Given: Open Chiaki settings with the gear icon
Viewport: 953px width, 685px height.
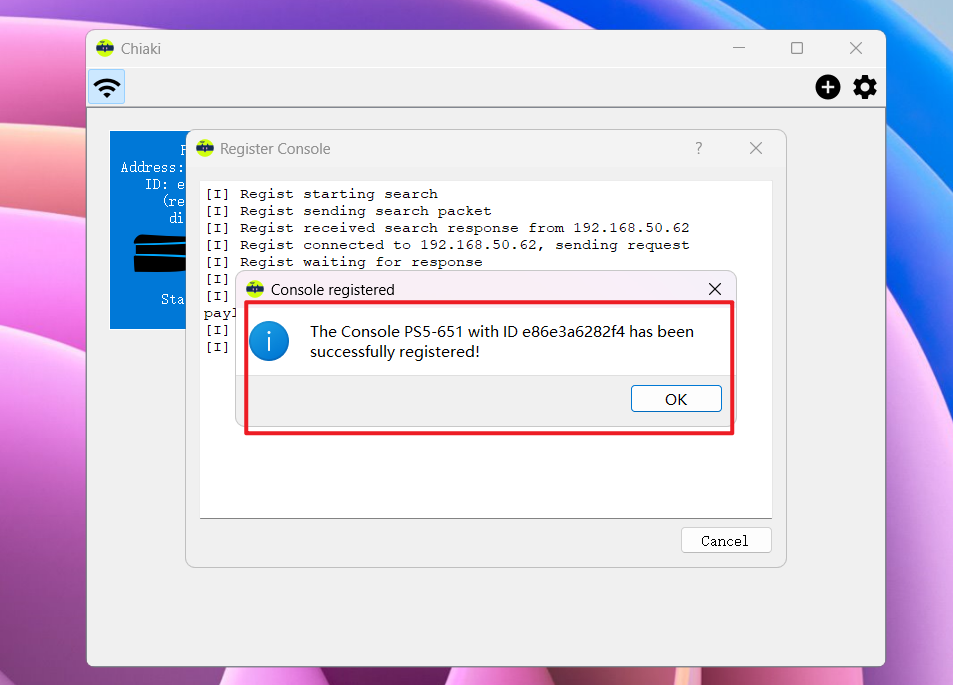Looking at the screenshot, I should pyautogui.click(x=864, y=87).
